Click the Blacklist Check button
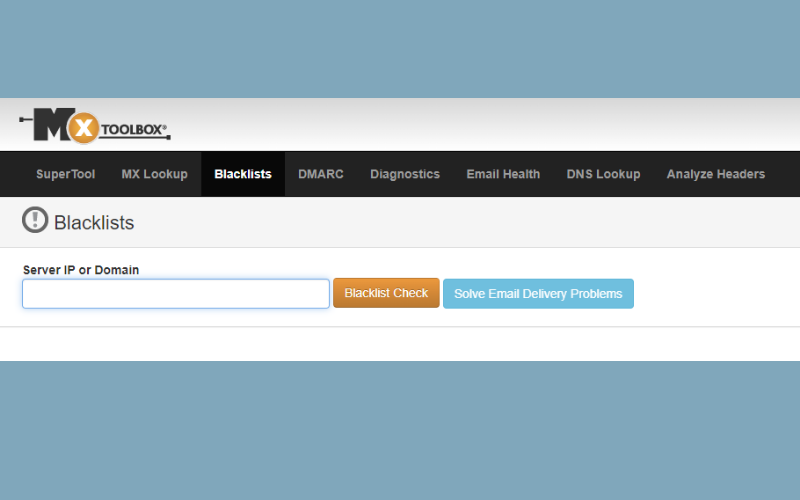 [x=386, y=293]
